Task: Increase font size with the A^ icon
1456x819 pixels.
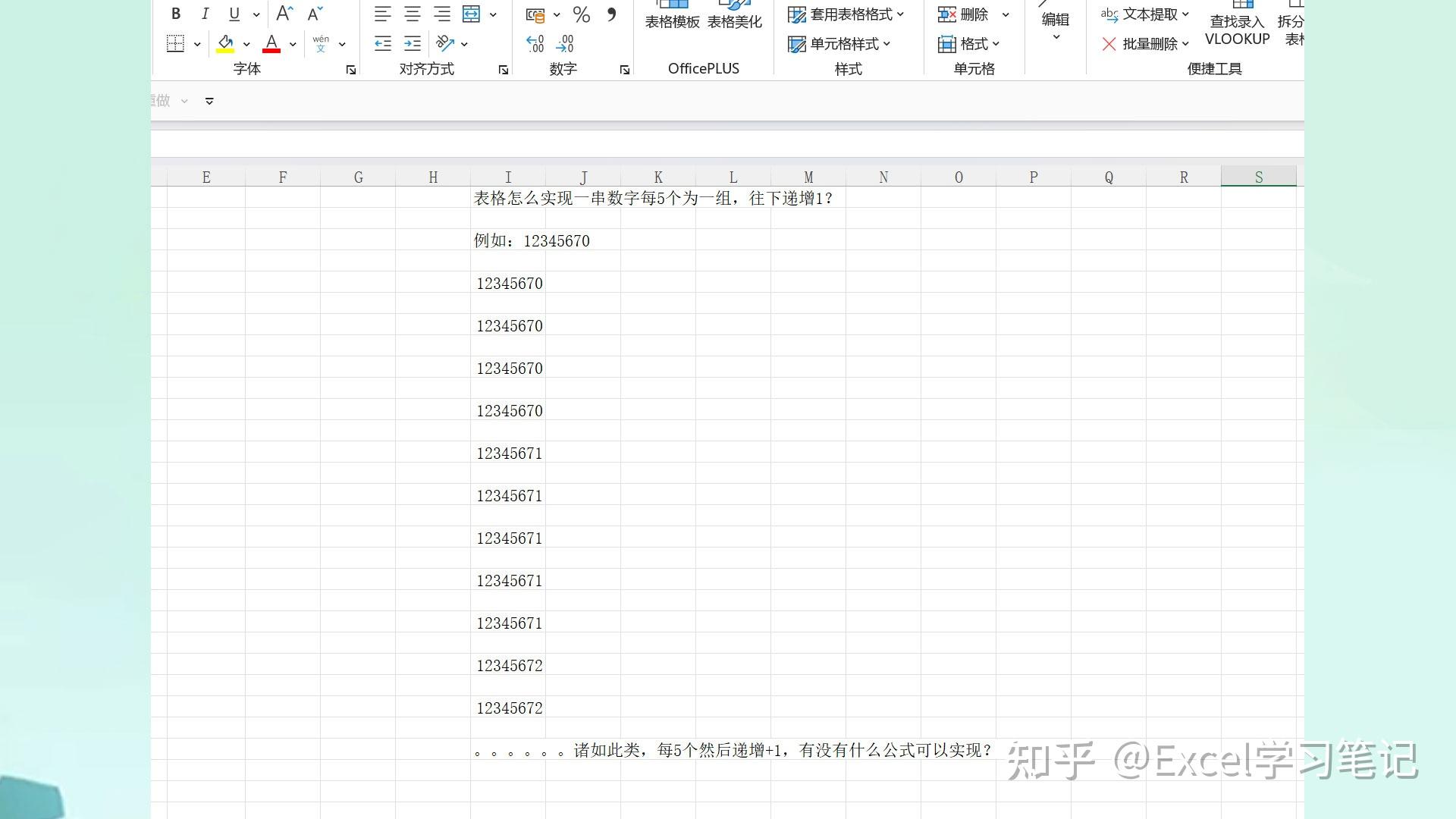Action: pos(282,13)
